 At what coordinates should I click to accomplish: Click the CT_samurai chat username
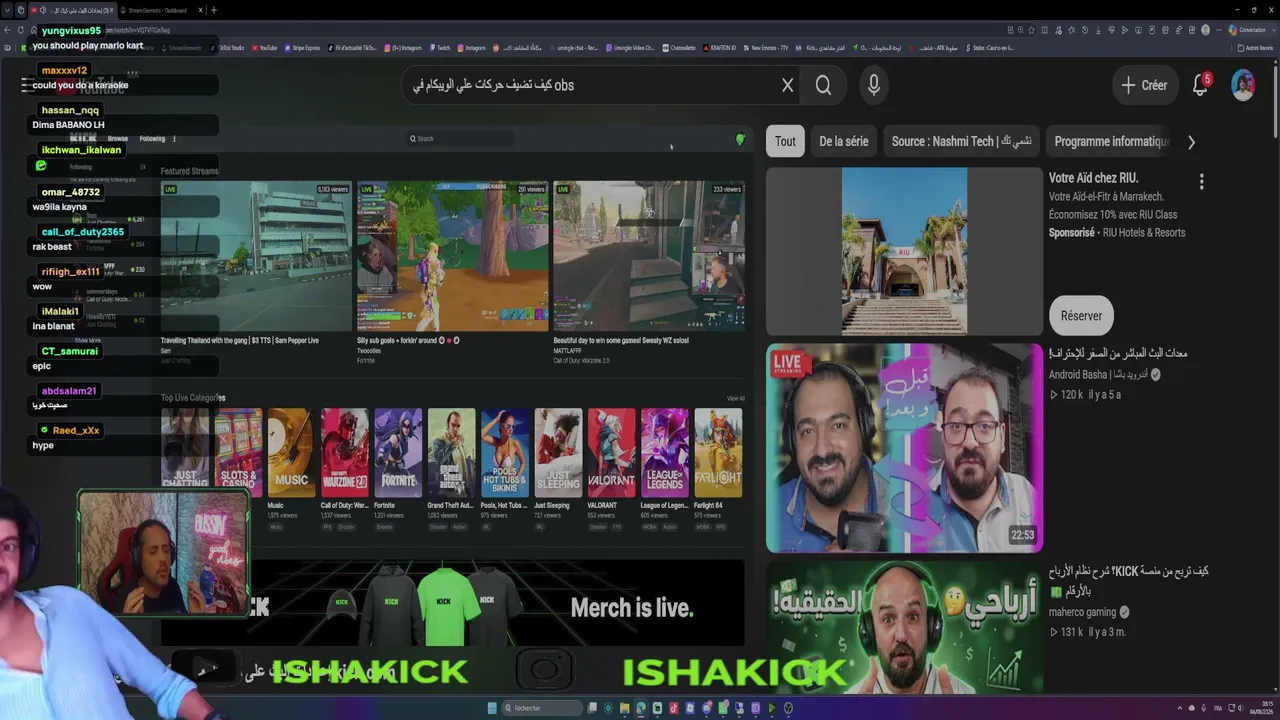70,351
